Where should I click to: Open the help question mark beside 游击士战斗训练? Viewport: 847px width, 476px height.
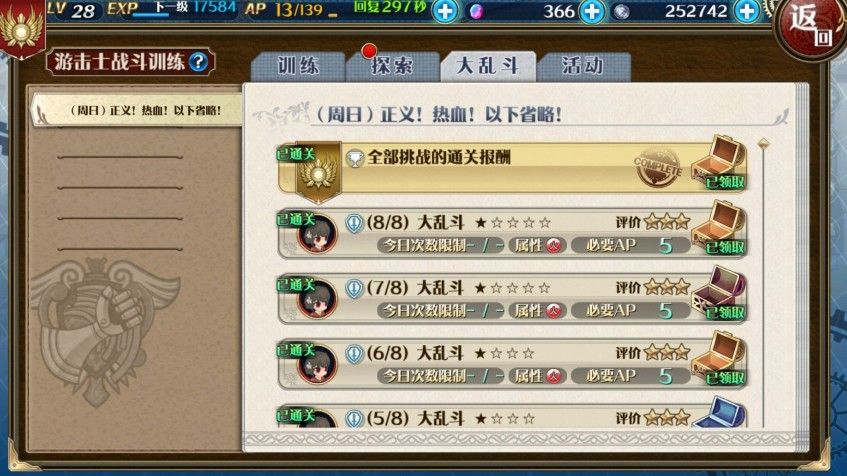198,62
